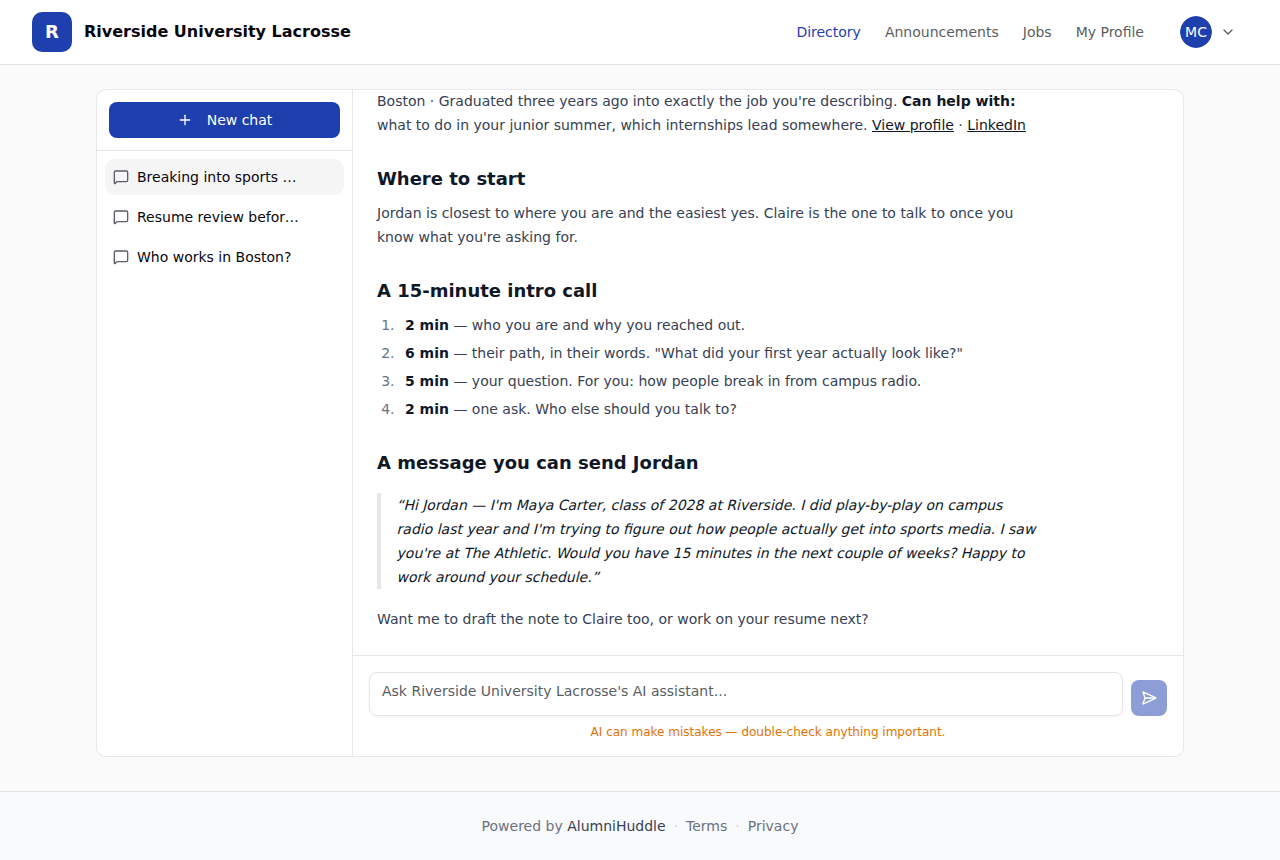
Task: Click the MC user avatar
Action: click(1196, 32)
